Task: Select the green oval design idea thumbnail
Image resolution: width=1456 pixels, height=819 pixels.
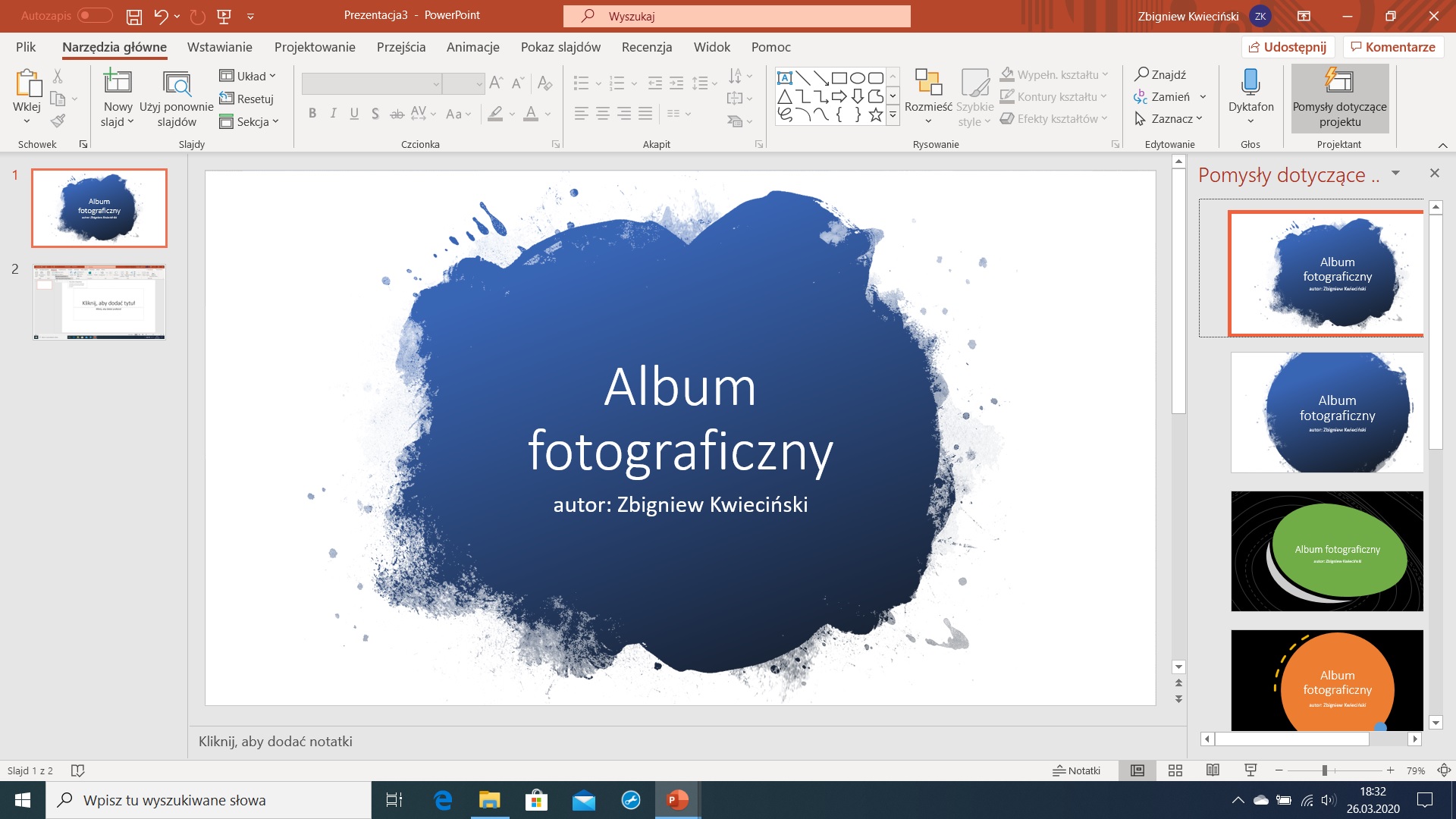Action: click(1327, 551)
